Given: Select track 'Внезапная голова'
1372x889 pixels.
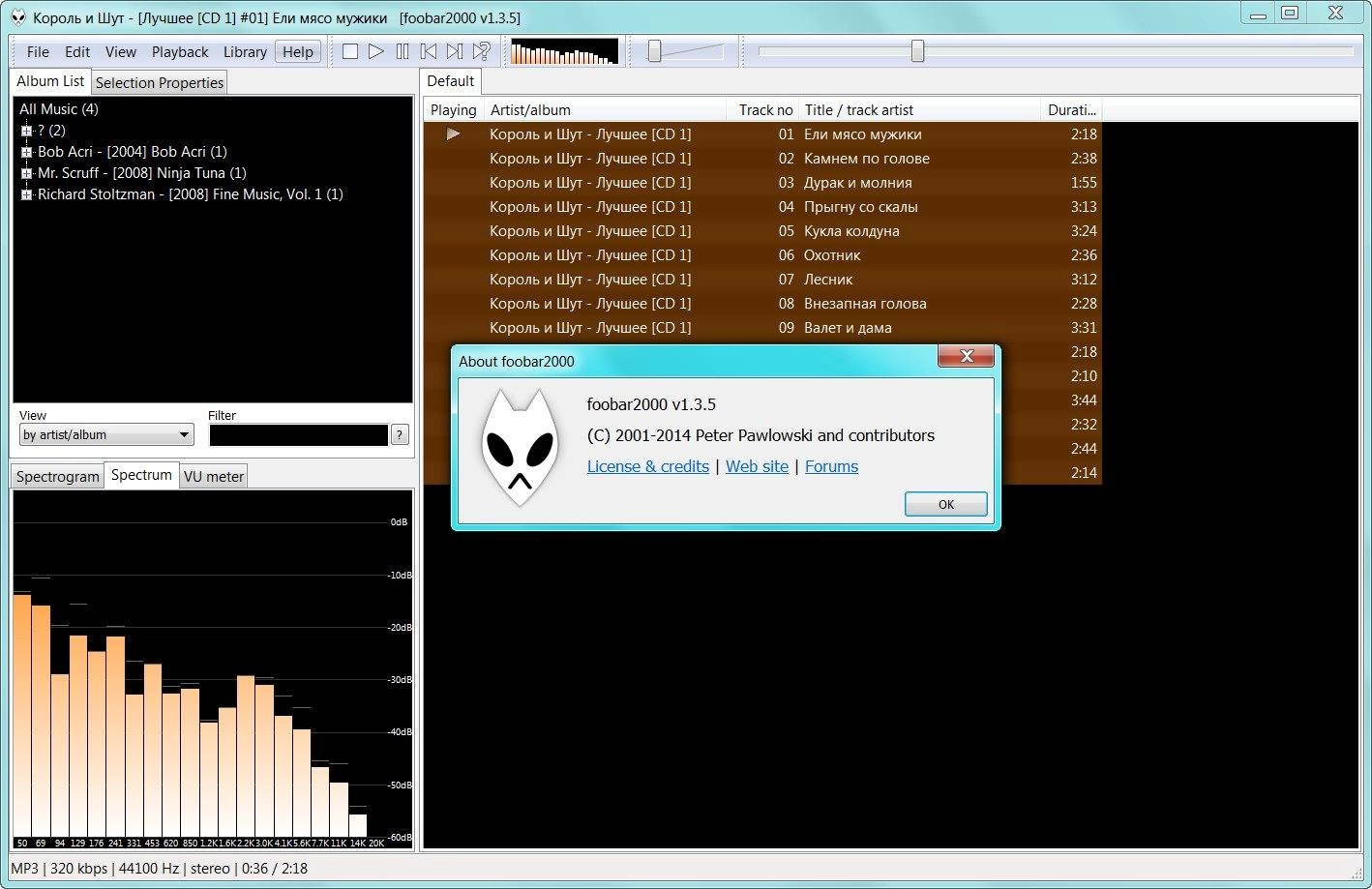Looking at the screenshot, I should [x=763, y=304].
